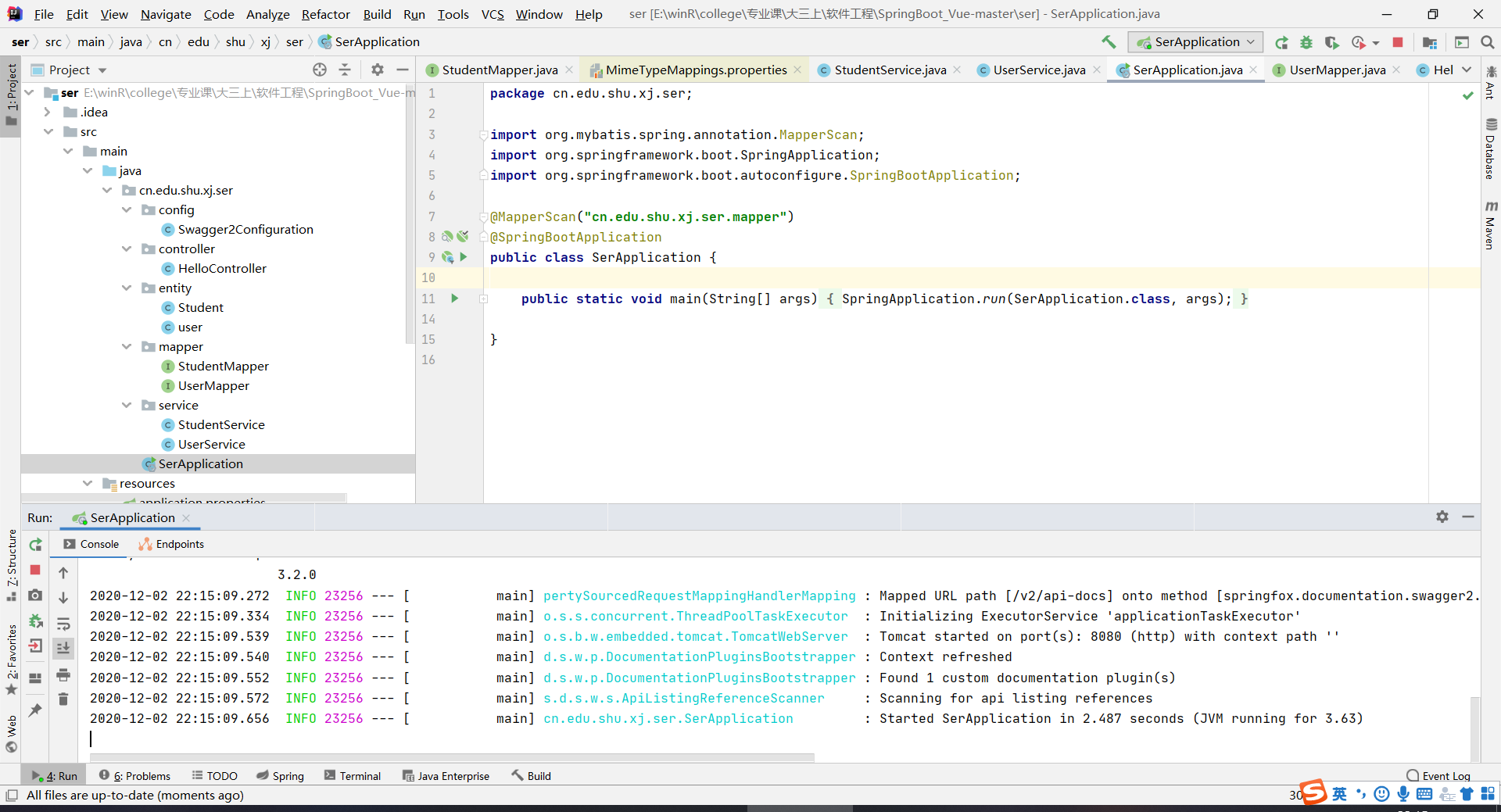The height and width of the screenshot is (812, 1501).
Task: Toggle the 7: Structure tool window
Action: [11, 565]
